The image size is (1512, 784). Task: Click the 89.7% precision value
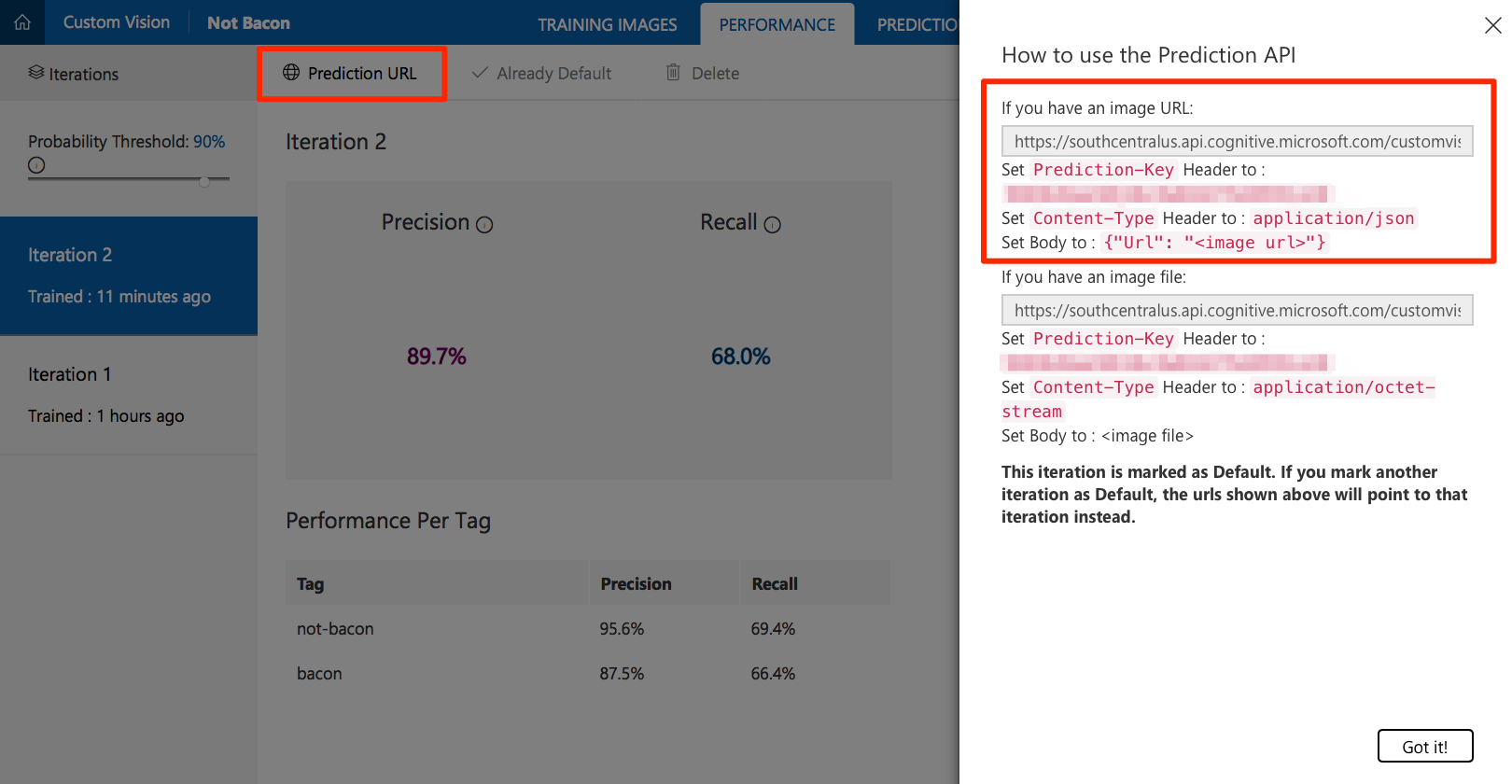pos(437,357)
